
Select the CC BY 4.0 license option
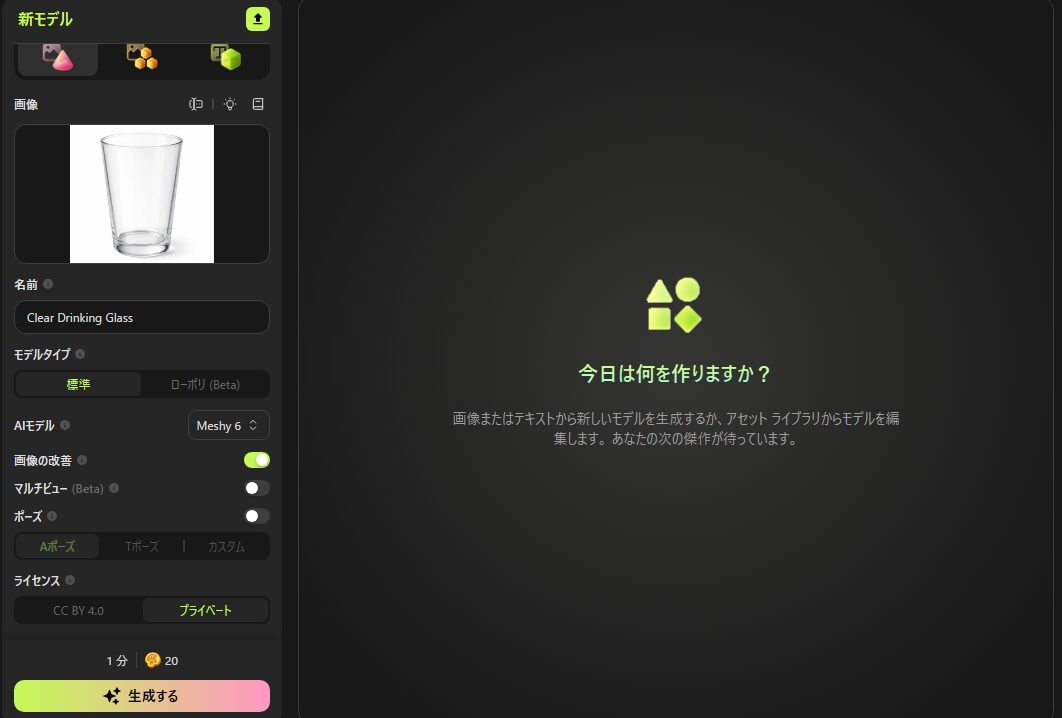click(77, 610)
